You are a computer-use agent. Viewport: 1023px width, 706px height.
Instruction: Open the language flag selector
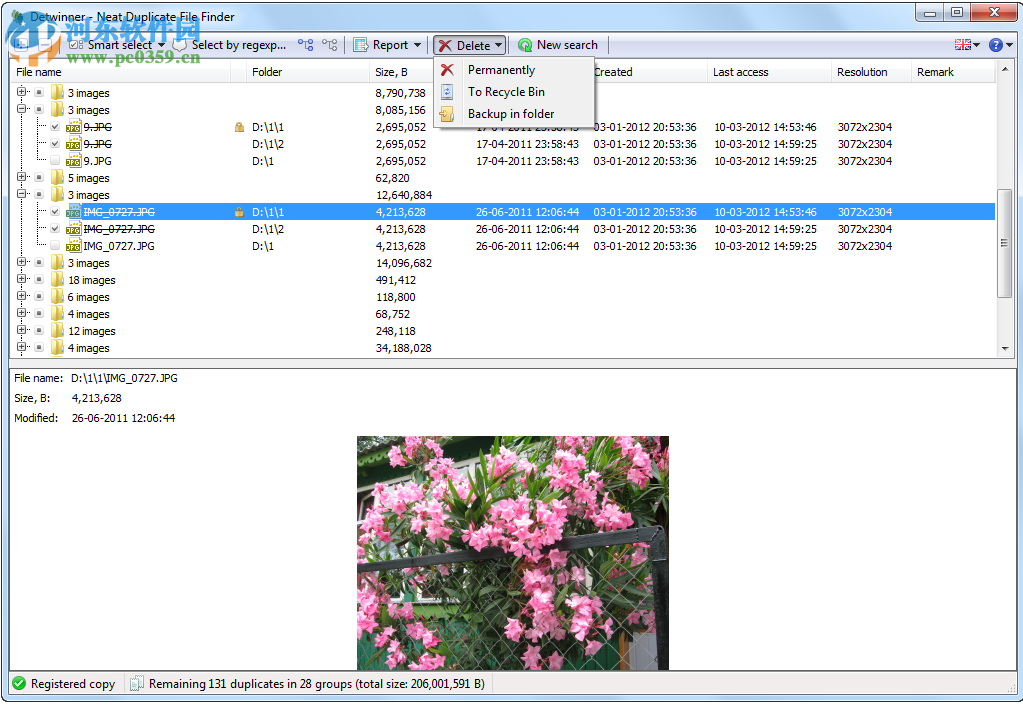point(967,44)
